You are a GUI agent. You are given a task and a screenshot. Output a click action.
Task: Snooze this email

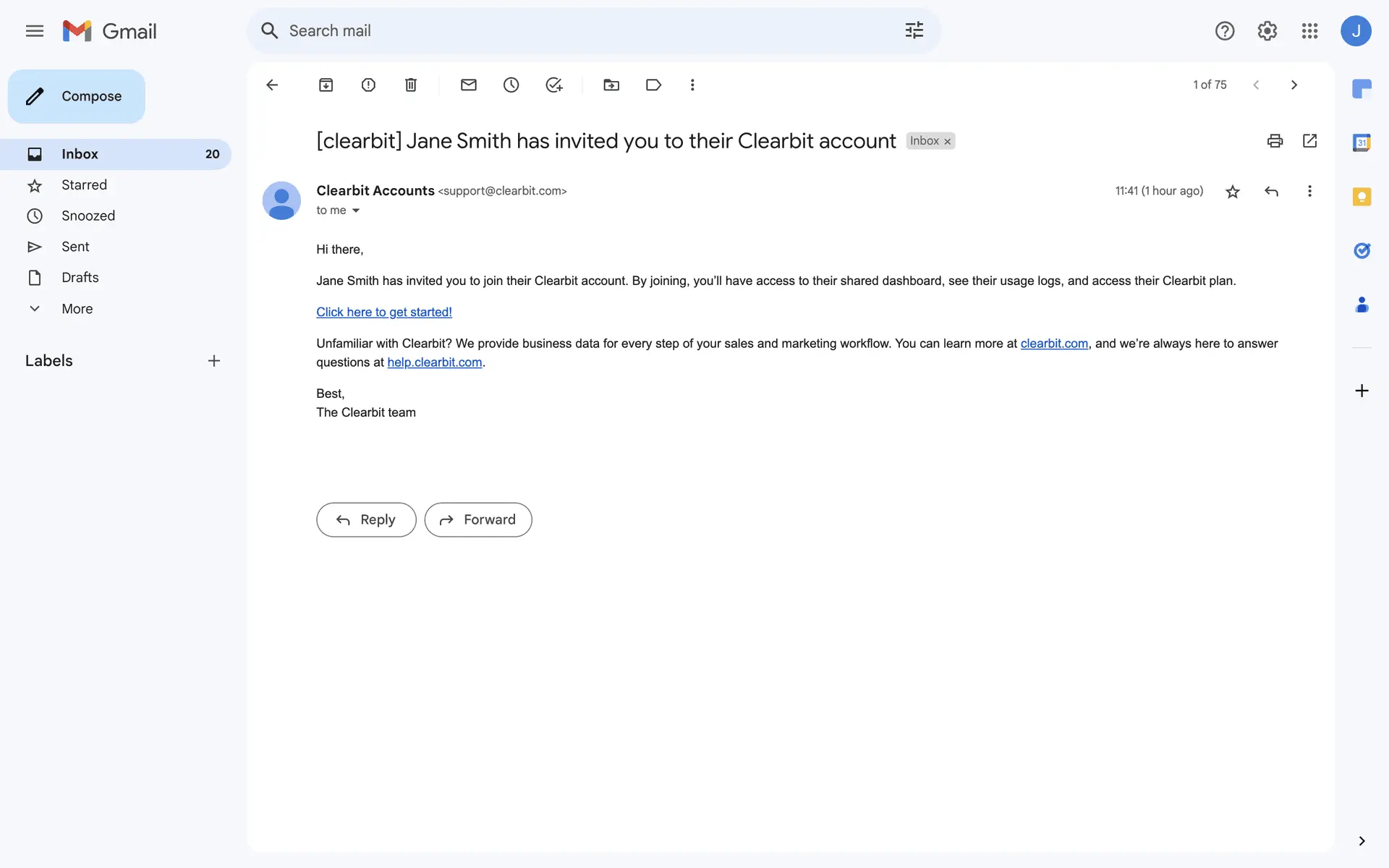click(511, 85)
